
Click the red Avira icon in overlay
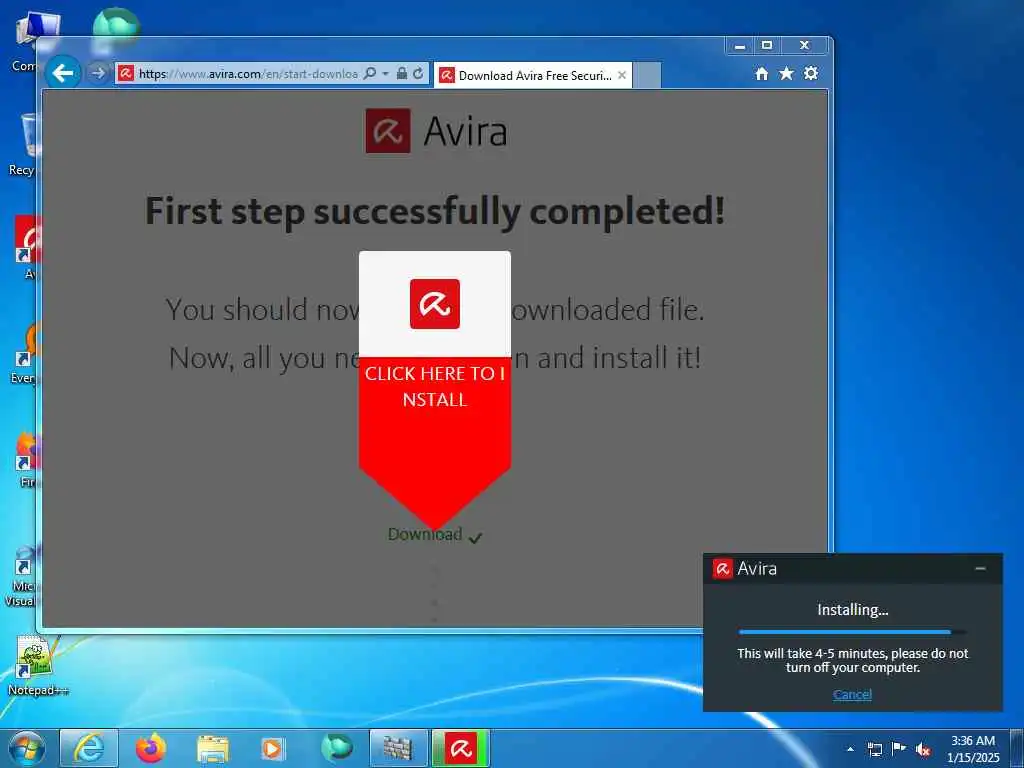pyautogui.click(x=435, y=304)
